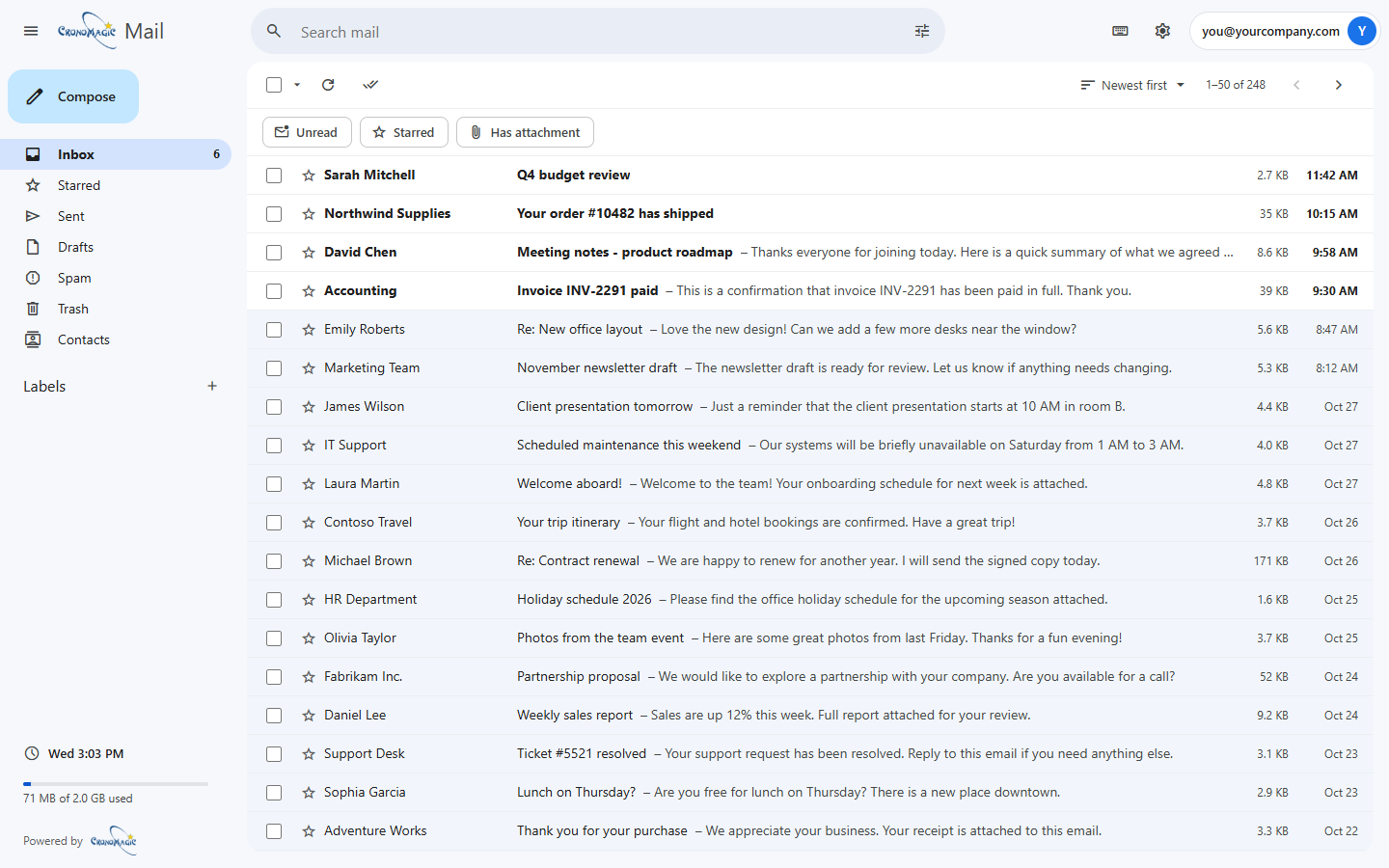Open the Partnership proposal email
The image size is (1389, 868).
coord(810,677)
